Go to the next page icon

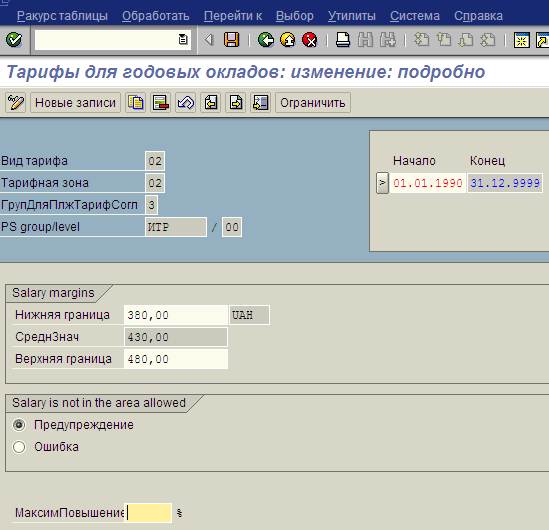pyautogui.click(x=466, y=40)
